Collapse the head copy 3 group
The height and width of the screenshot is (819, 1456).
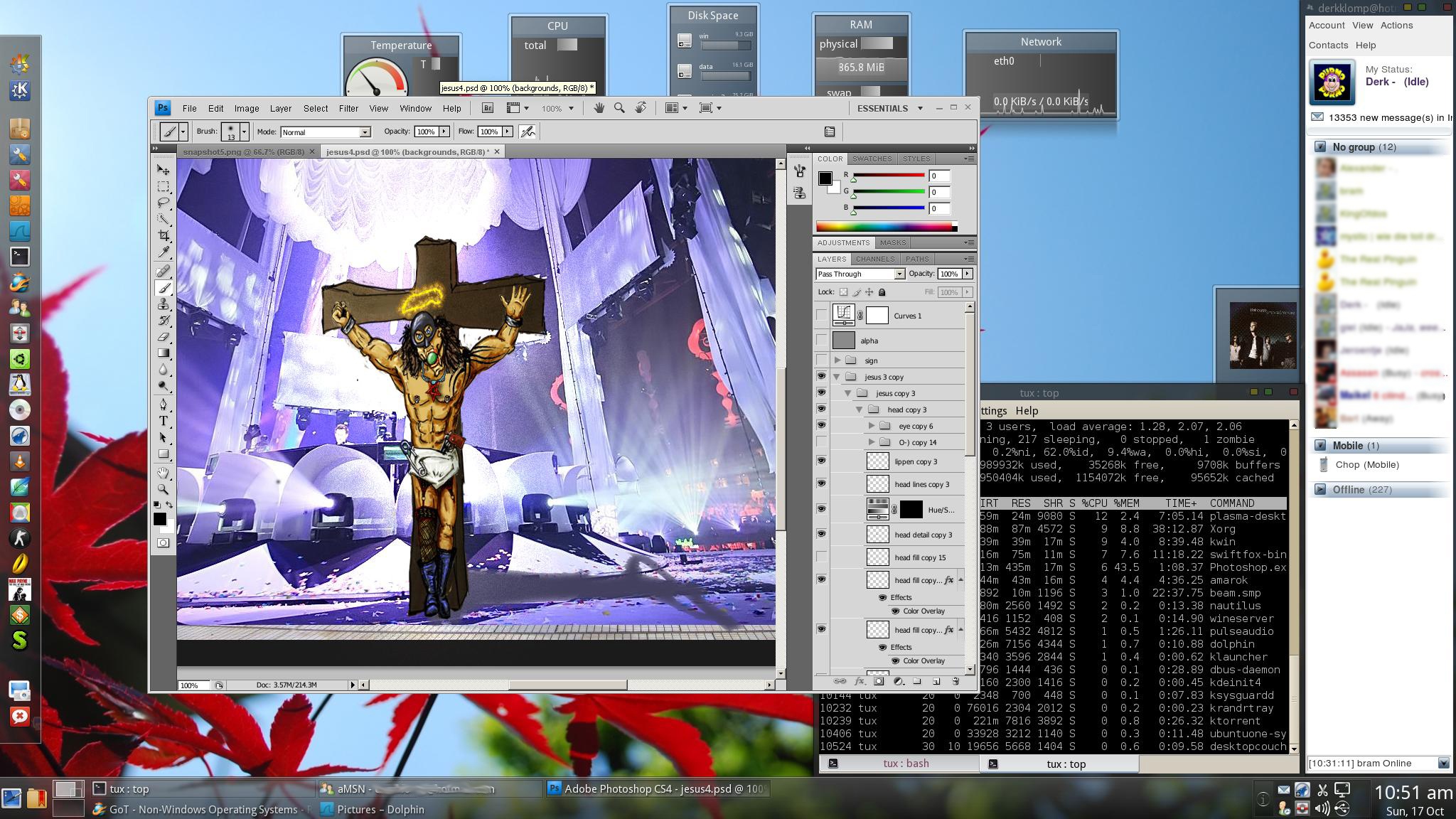(x=859, y=409)
